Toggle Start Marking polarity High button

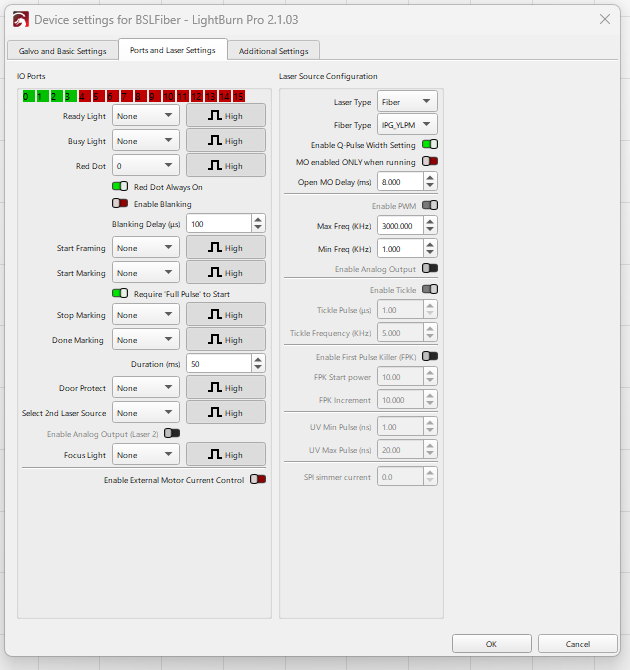(226, 273)
